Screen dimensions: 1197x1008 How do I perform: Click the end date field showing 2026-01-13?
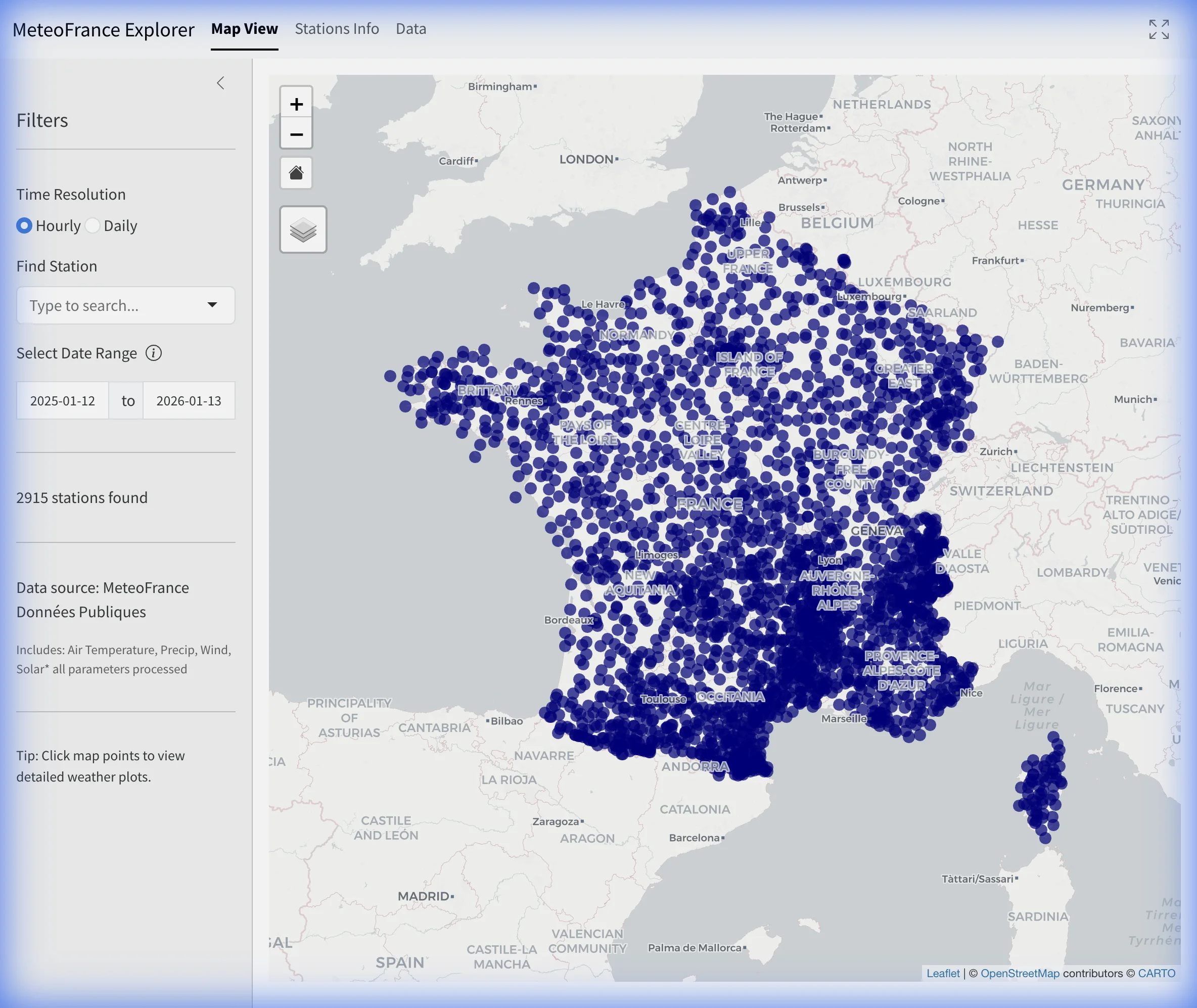[x=189, y=400]
